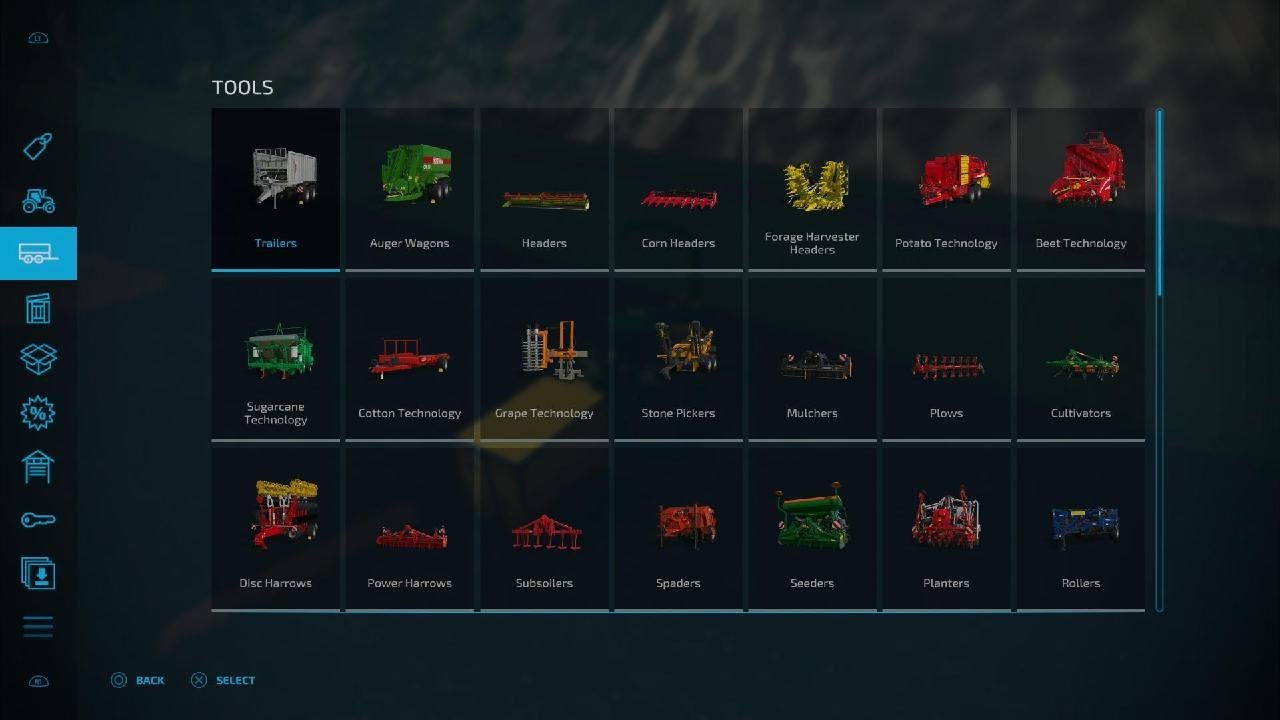1280x720 pixels.
Task: Click the Back button
Action: coord(138,680)
